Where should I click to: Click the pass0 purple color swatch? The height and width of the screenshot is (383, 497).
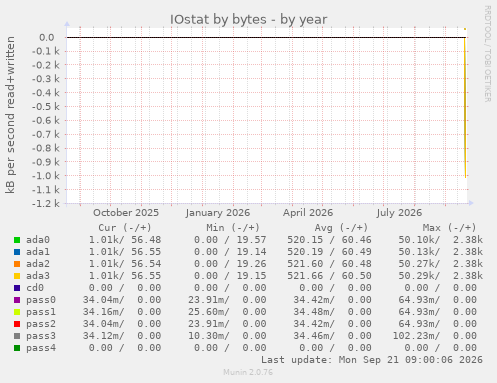click(17, 300)
